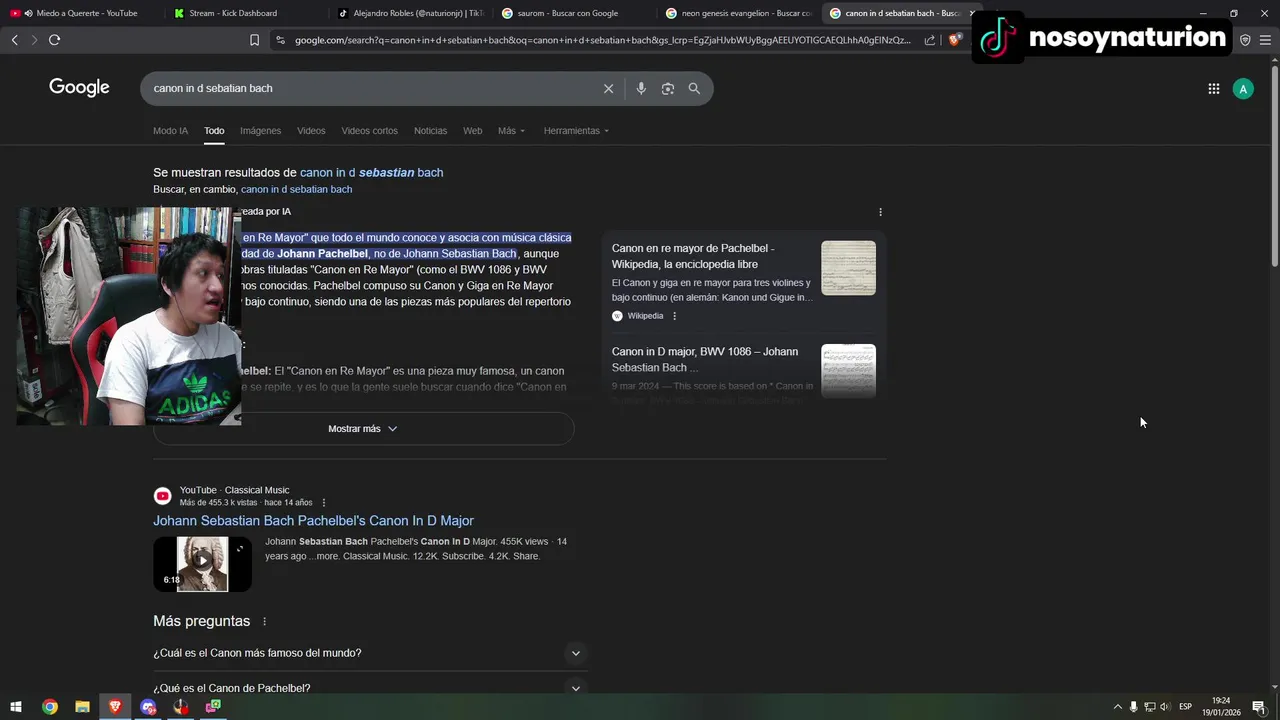Show hidden system tray icons
The width and height of the screenshot is (1280, 720).
(x=1117, y=707)
